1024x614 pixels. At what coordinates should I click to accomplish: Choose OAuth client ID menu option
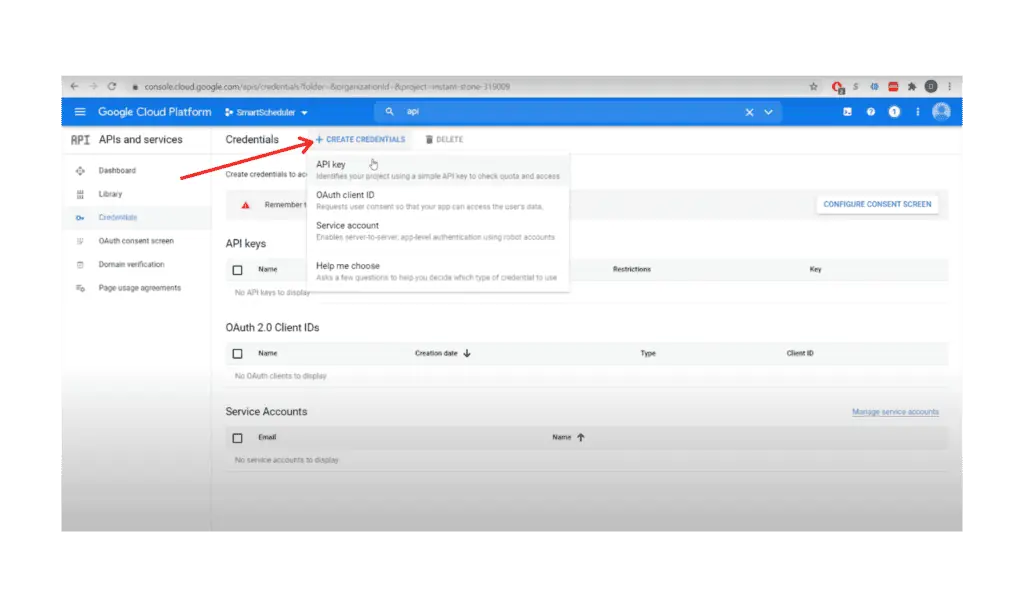pos(345,195)
